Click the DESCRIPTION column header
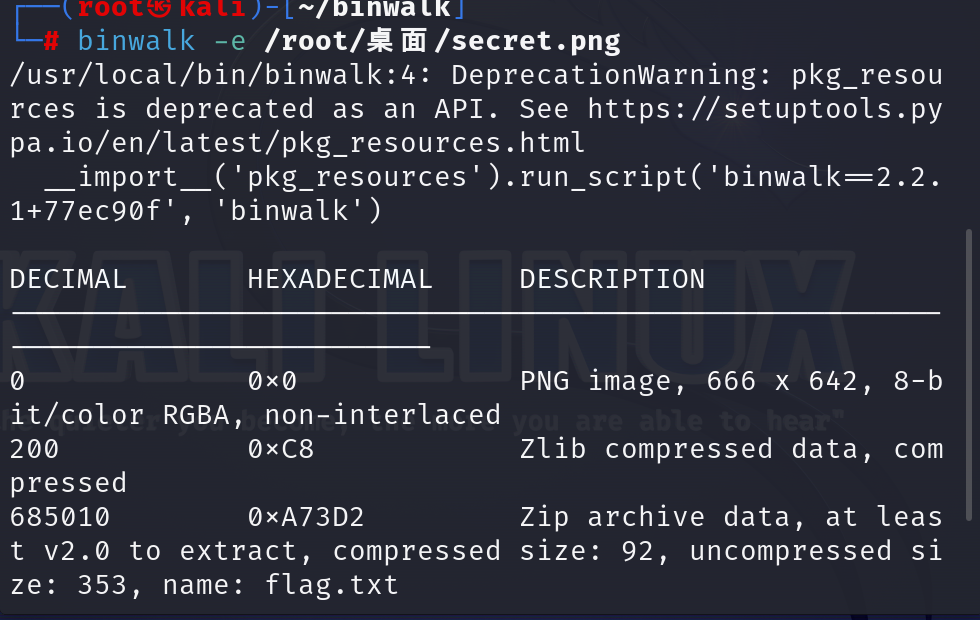 pyautogui.click(x=612, y=279)
